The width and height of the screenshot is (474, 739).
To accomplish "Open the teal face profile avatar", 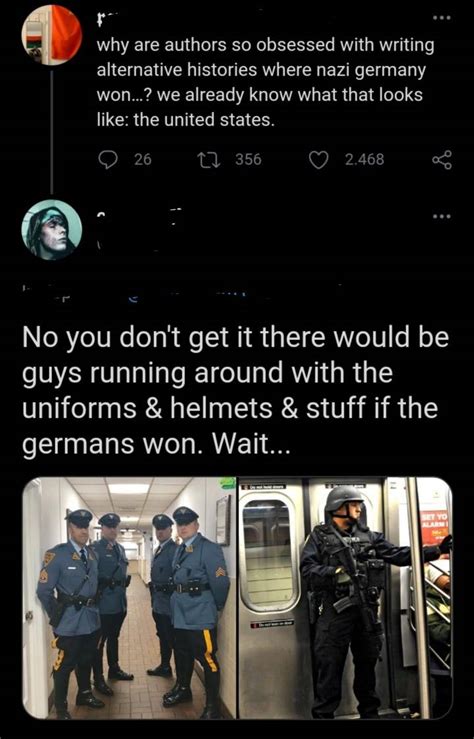I will 52,230.
